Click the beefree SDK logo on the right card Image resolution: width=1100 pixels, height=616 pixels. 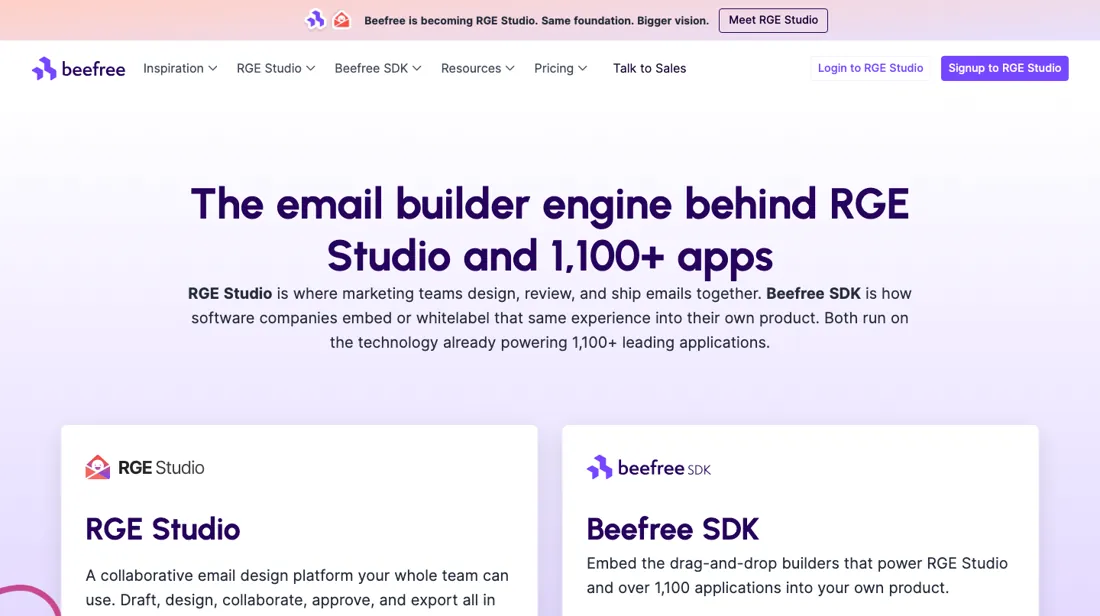tap(649, 467)
